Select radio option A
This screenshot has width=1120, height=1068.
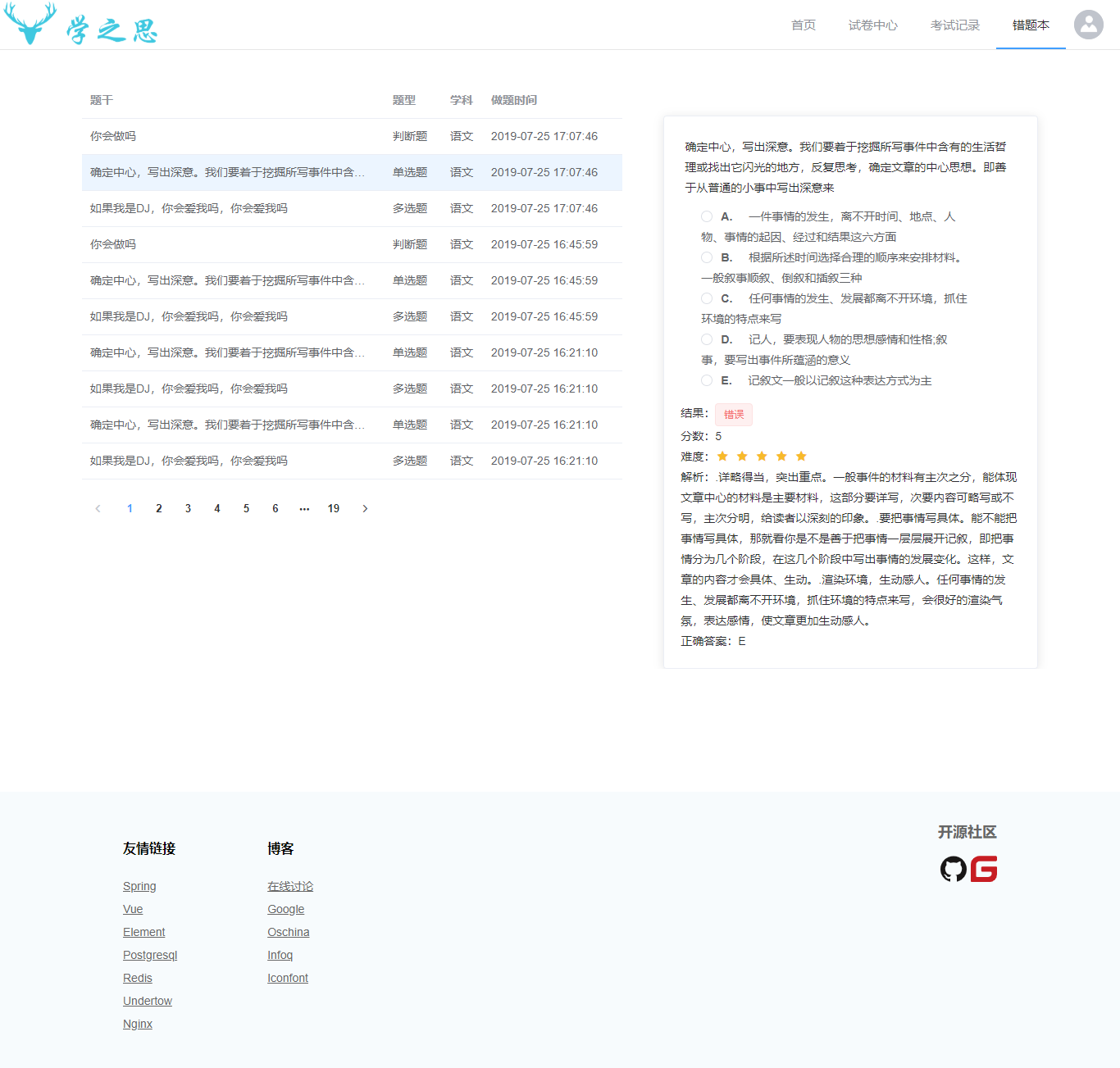(707, 216)
